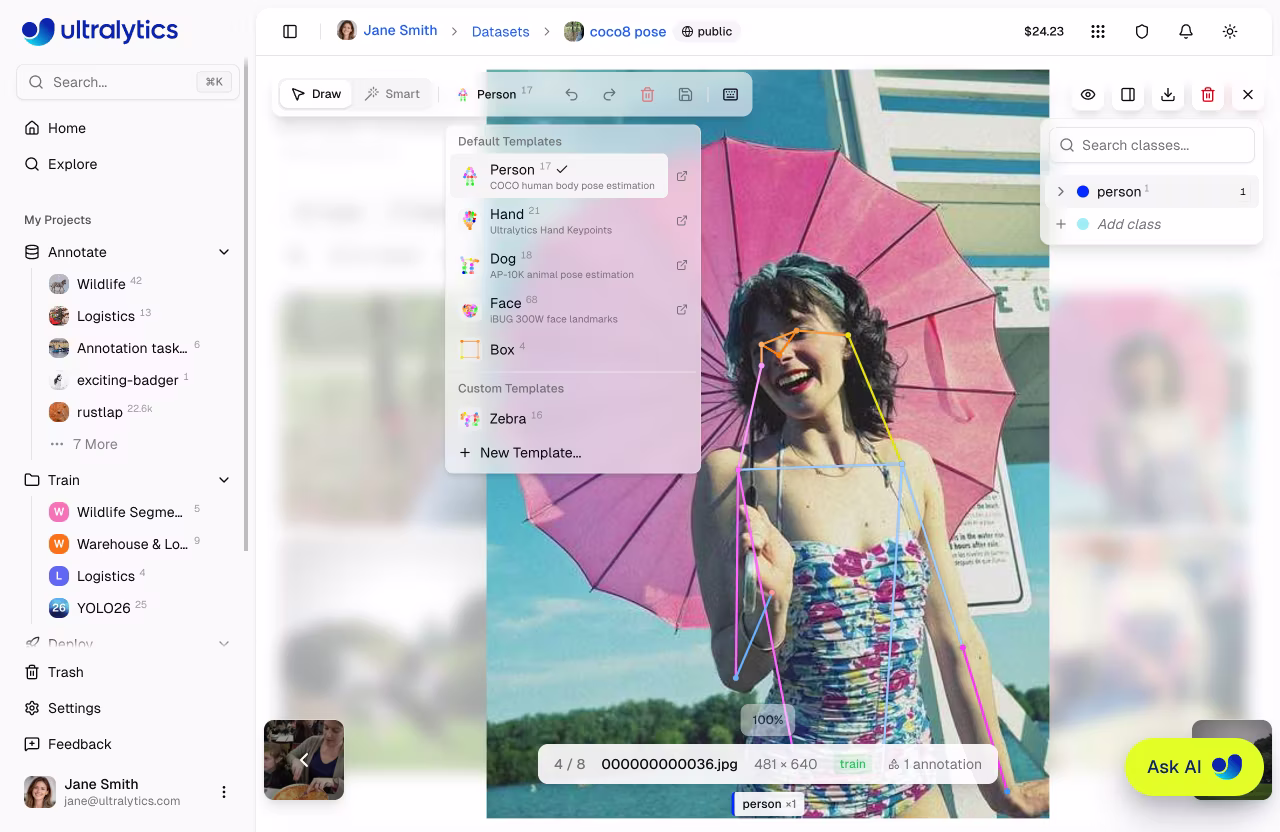Open the Ask AI assistant
Image resolution: width=1280 pixels, height=832 pixels.
1194,767
